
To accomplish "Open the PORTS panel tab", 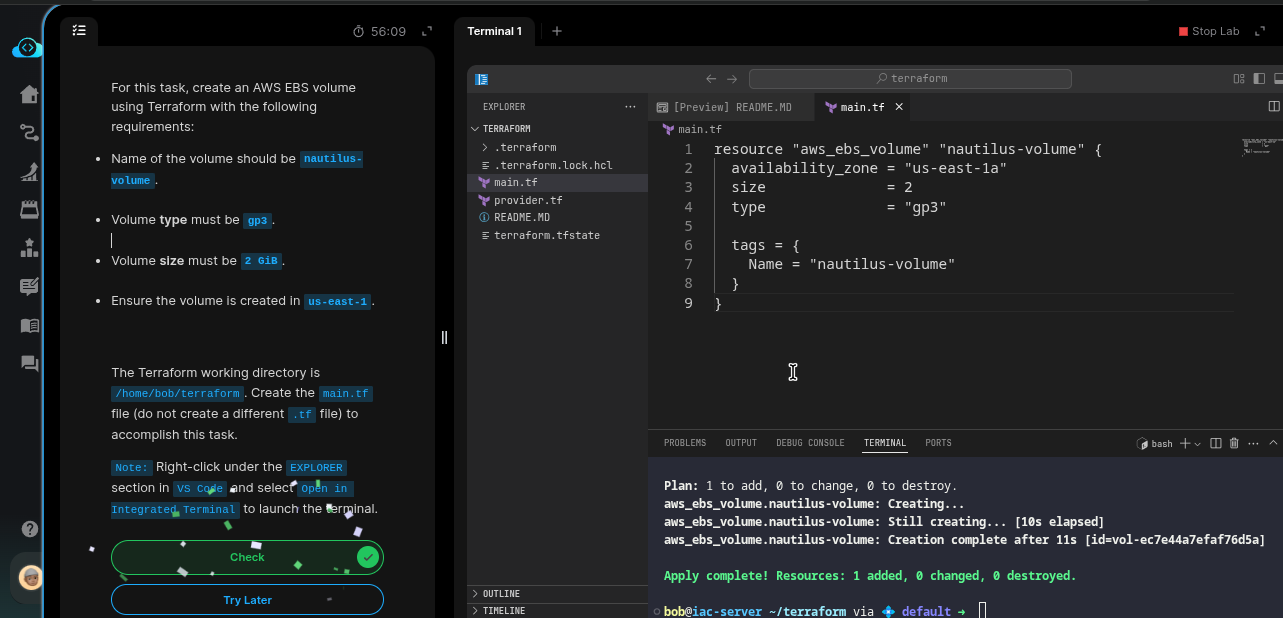I will coord(938,443).
